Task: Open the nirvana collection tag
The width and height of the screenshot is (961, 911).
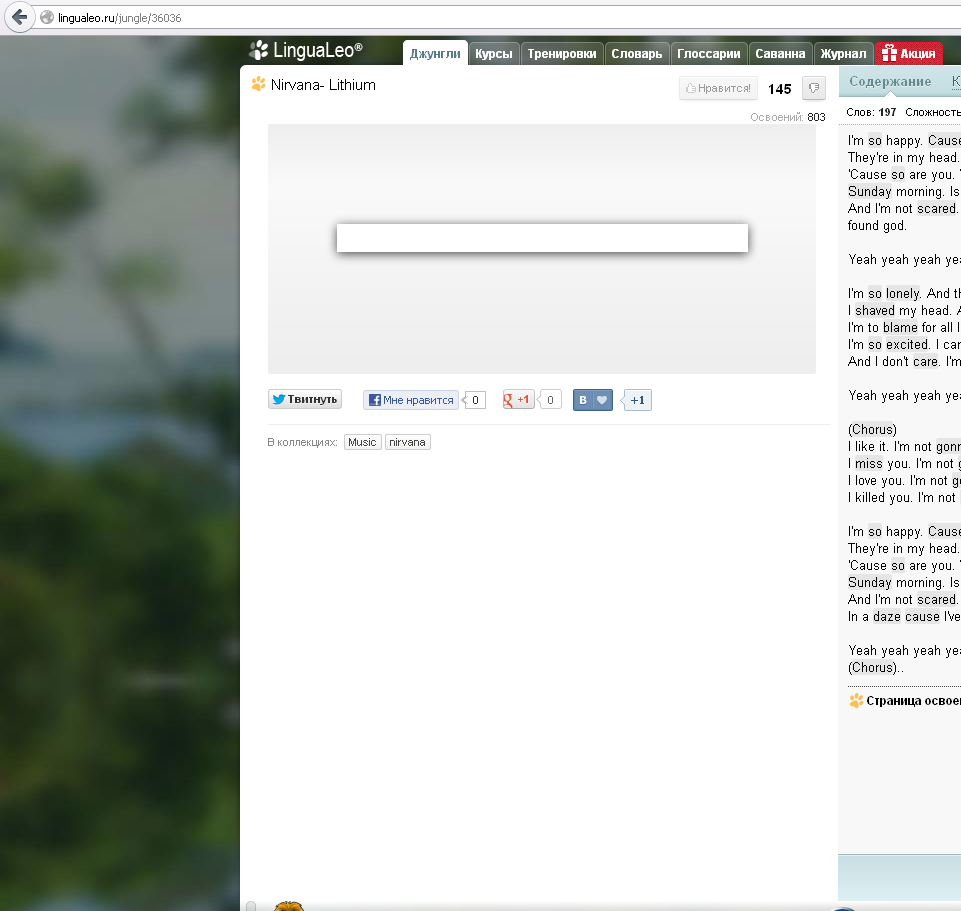Action: click(x=408, y=442)
